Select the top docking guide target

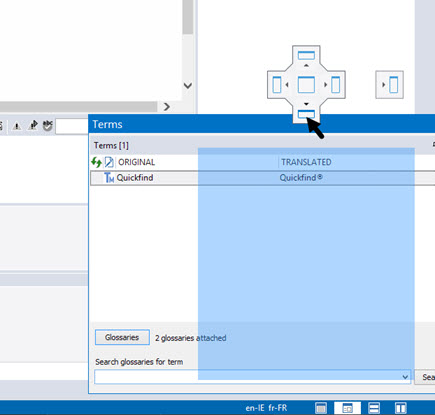pyautogui.click(x=306, y=55)
